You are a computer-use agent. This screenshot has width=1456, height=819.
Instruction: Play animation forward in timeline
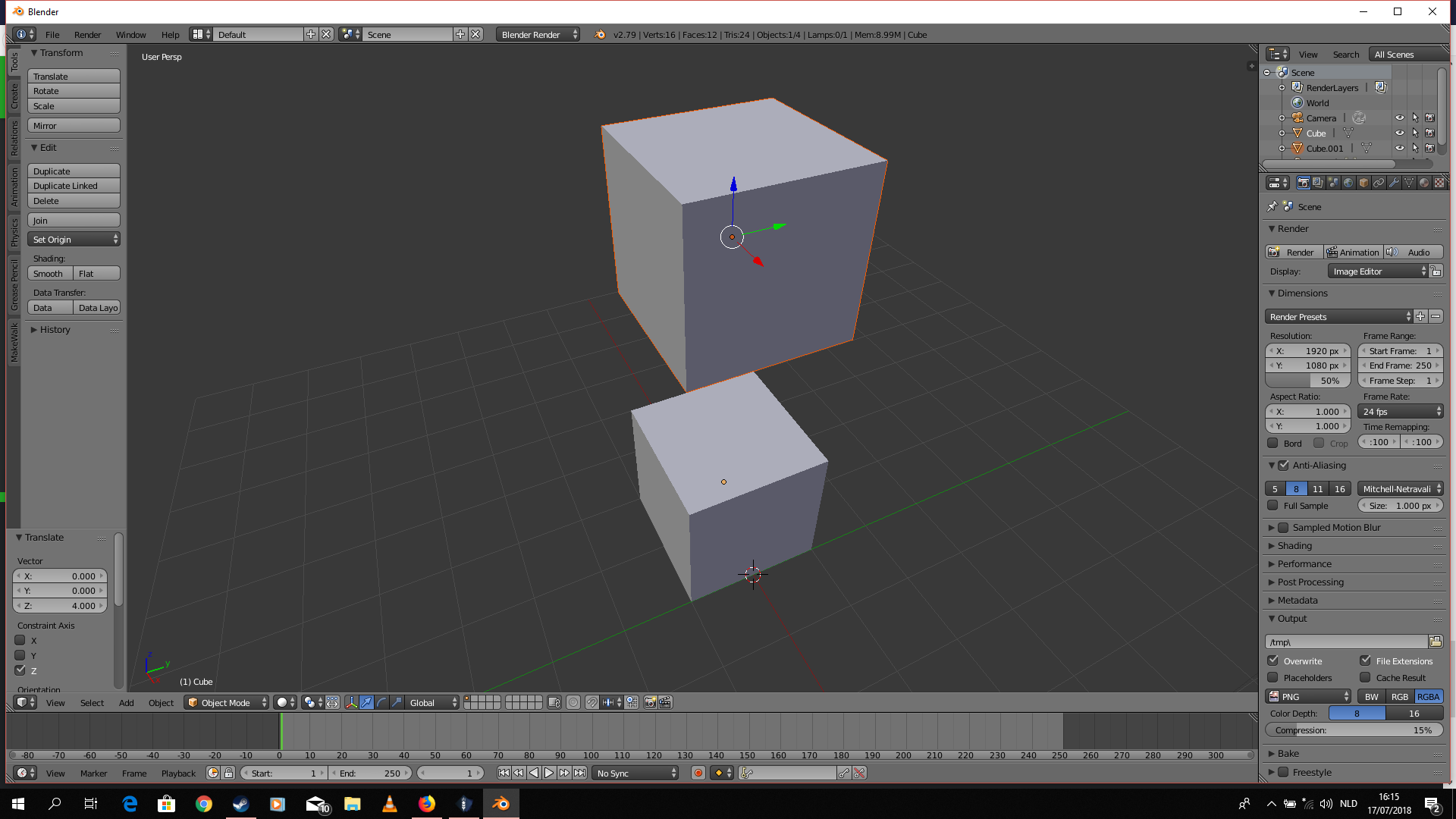(549, 773)
